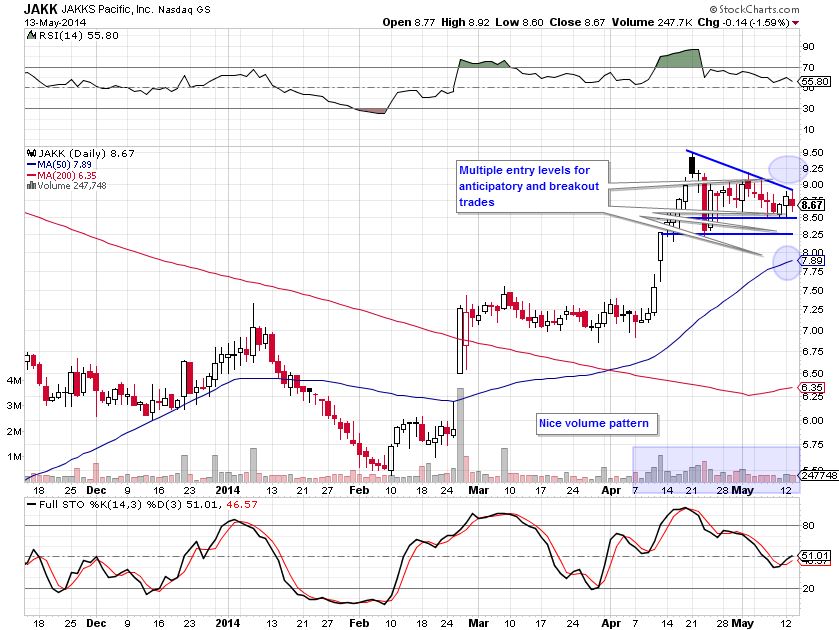Click the 55.80 RSI value tag
Image resolution: width=839 pixels, height=630 pixels.
[815, 82]
